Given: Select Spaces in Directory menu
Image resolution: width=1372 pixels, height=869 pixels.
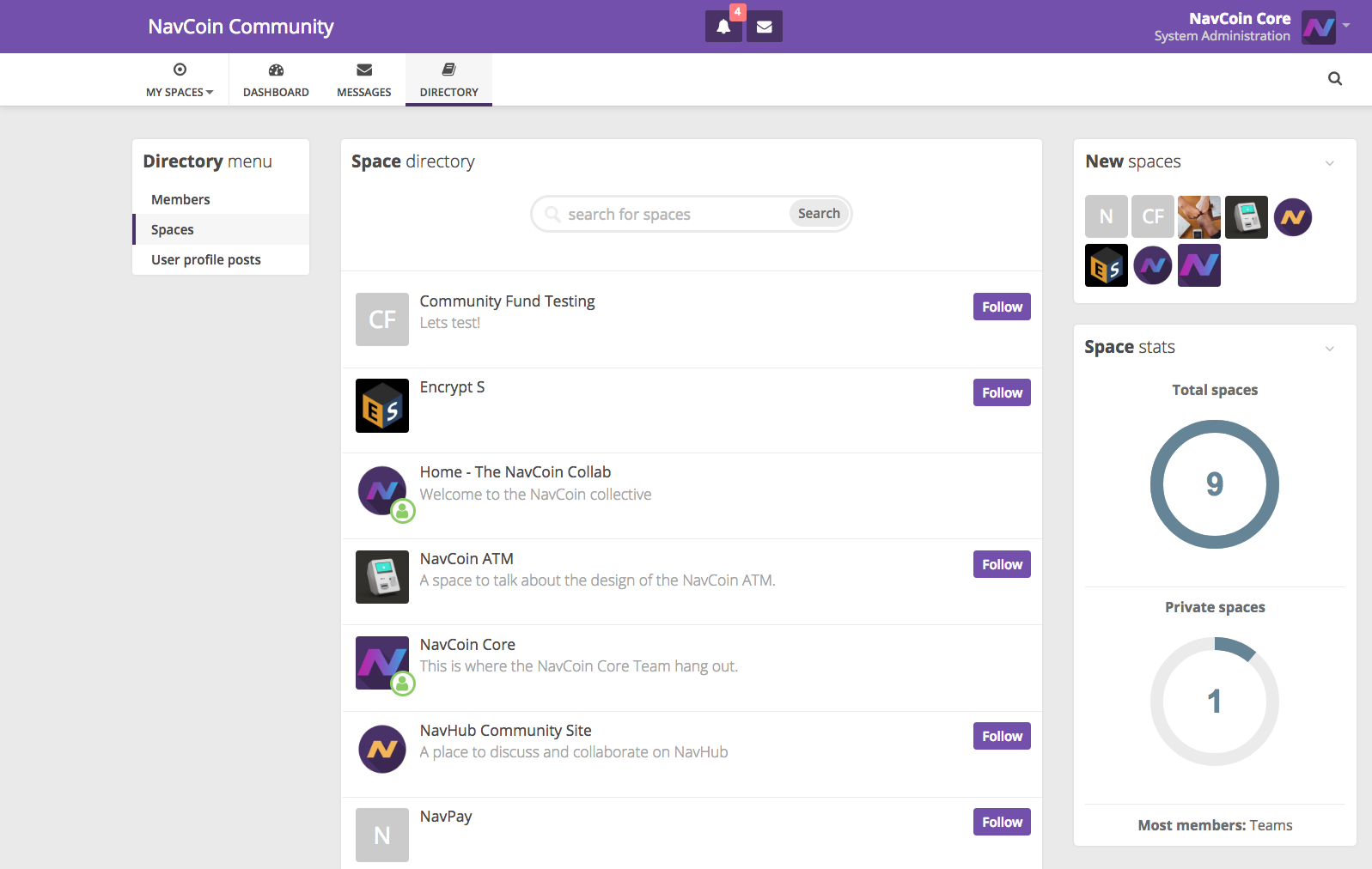Looking at the screenshot, I should 221,229.
